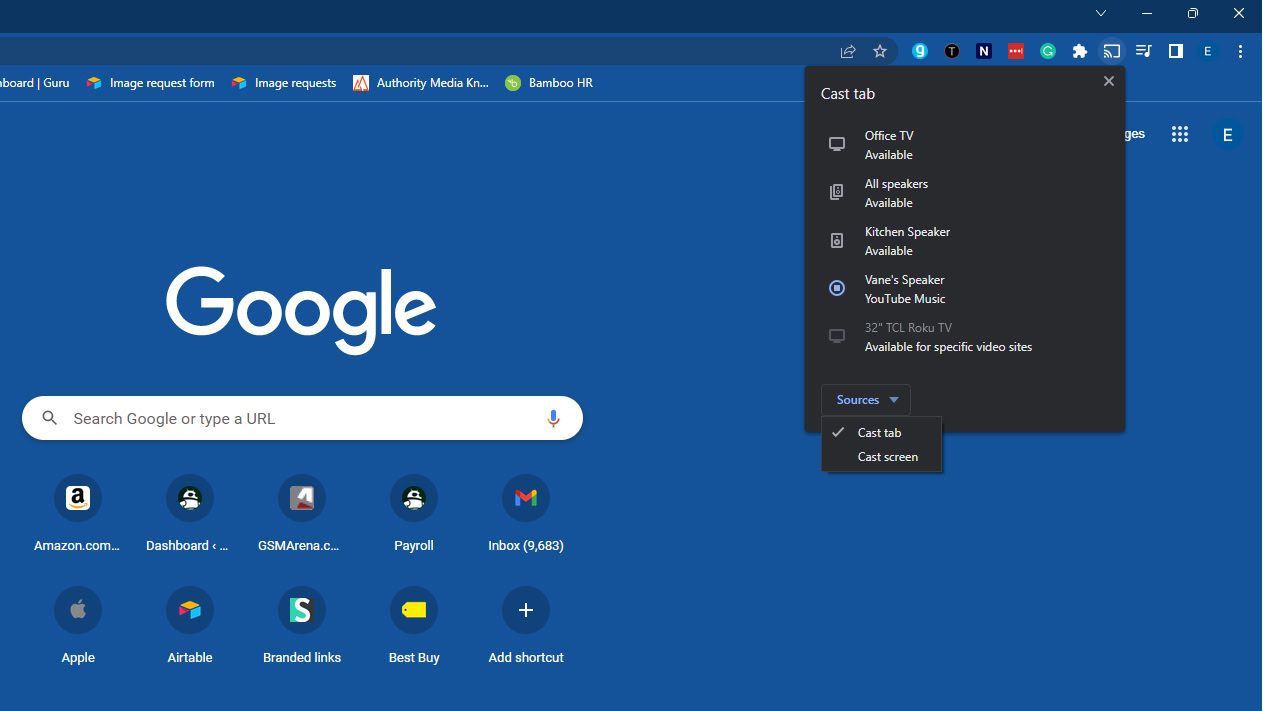
Task: Bookmark this page with star icon
Action: point(880,51)
